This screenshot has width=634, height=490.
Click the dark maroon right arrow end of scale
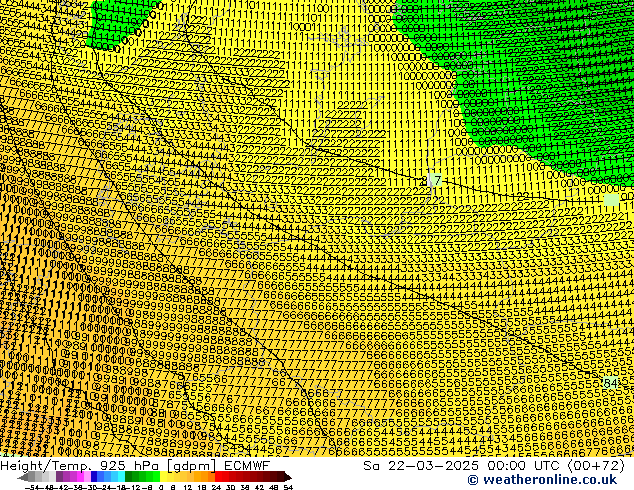coord(288,477)
